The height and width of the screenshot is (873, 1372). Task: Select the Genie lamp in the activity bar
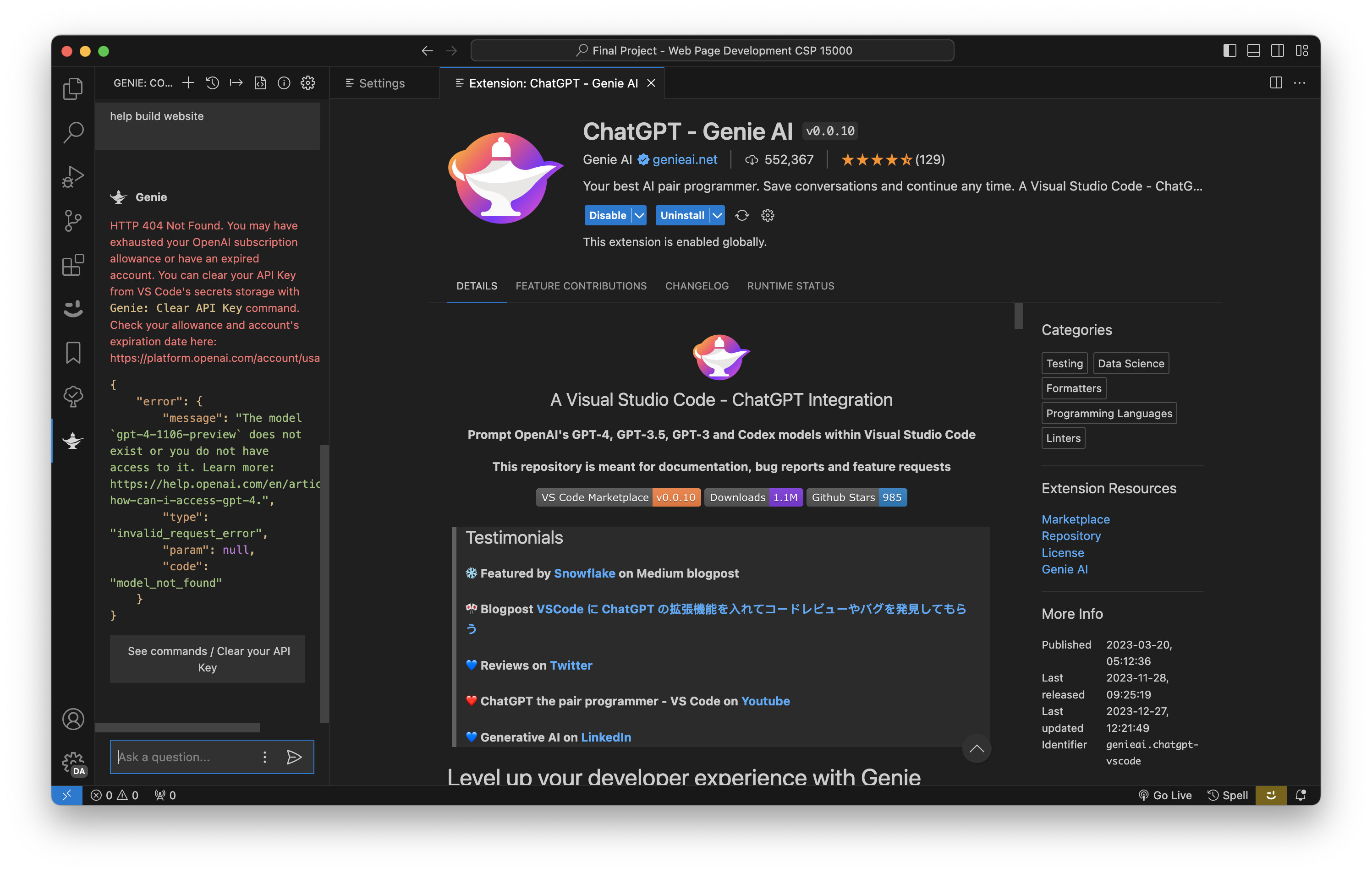[72, 441]
